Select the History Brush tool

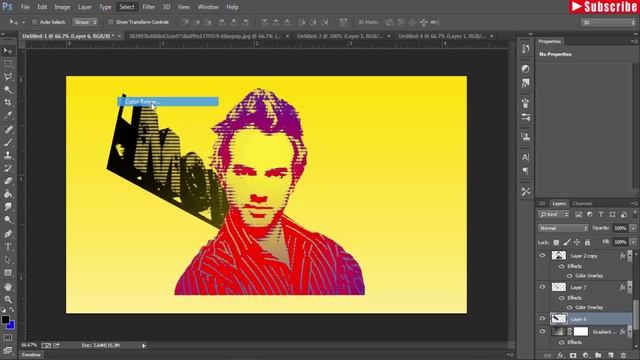point(8,168)
